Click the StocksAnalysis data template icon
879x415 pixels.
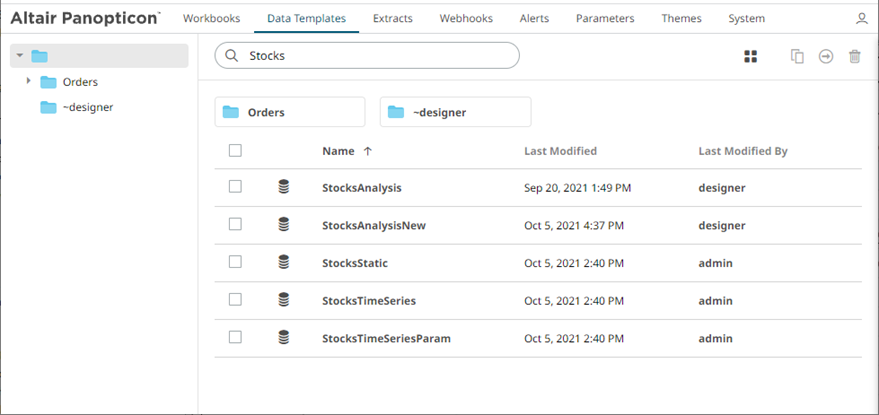pyautogui.click(x=284, y=187)
